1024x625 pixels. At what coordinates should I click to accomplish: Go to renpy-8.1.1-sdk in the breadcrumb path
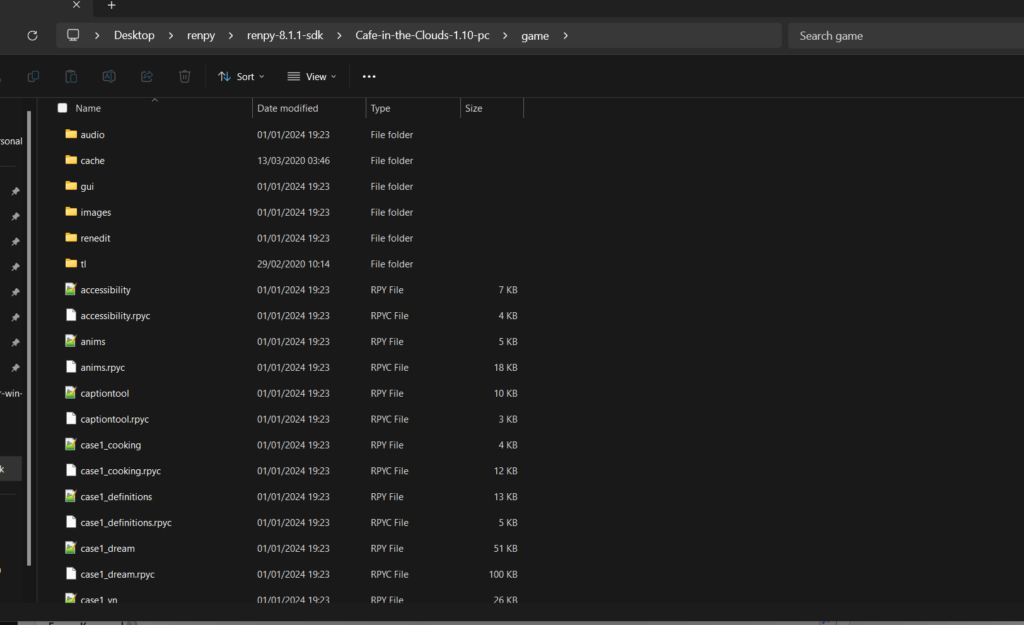[285, 35]
